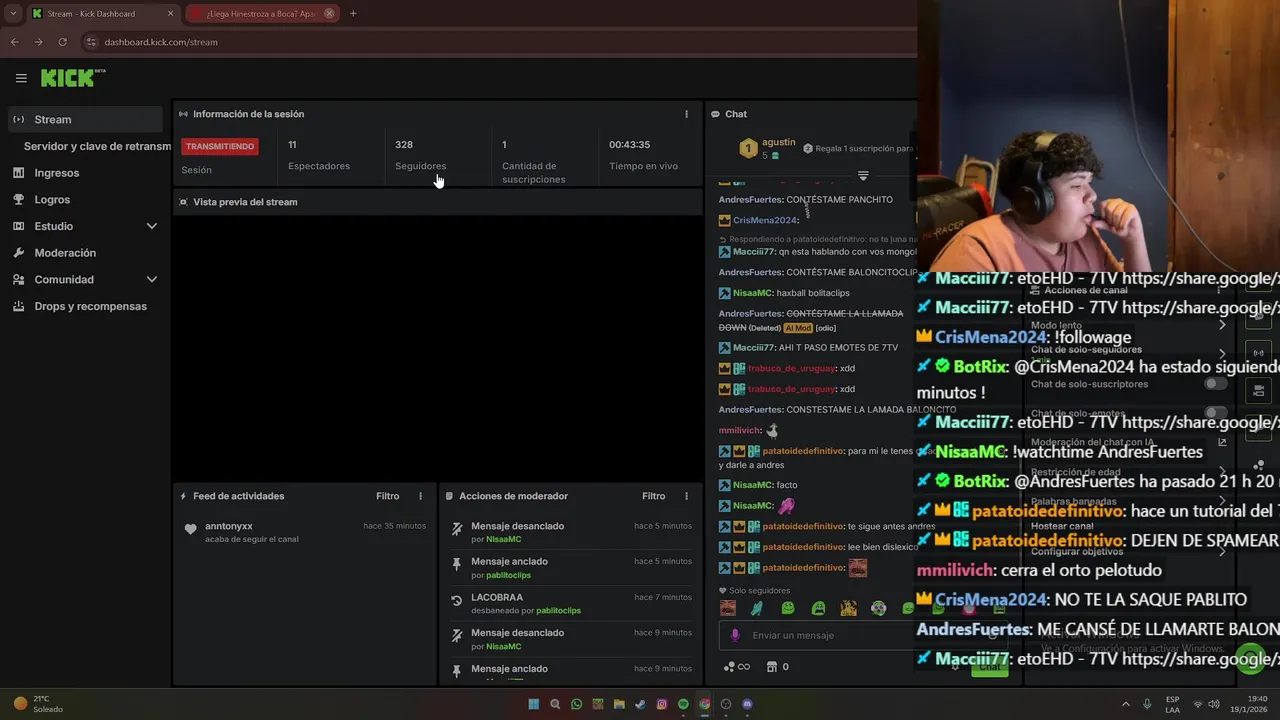Open the Windows Start menu
Viewport: 1280px width, 720px height.
(534, 704)
